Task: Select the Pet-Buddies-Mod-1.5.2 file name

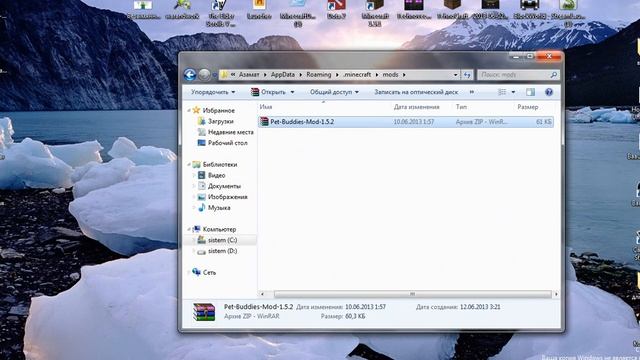Action: pyautogui.click(x=302, y=122)
